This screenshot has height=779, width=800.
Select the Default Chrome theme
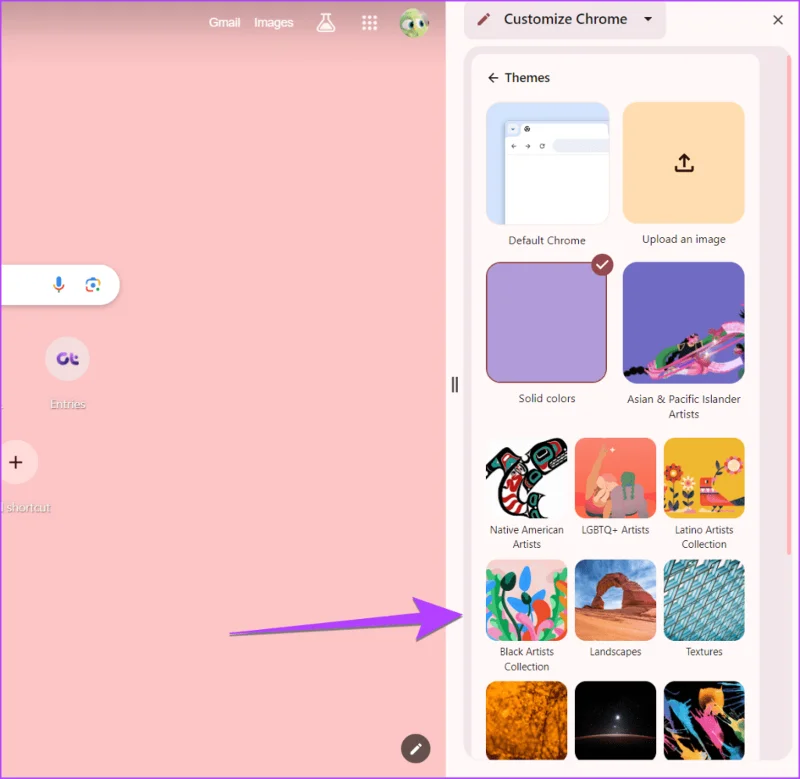pos(547,163)
